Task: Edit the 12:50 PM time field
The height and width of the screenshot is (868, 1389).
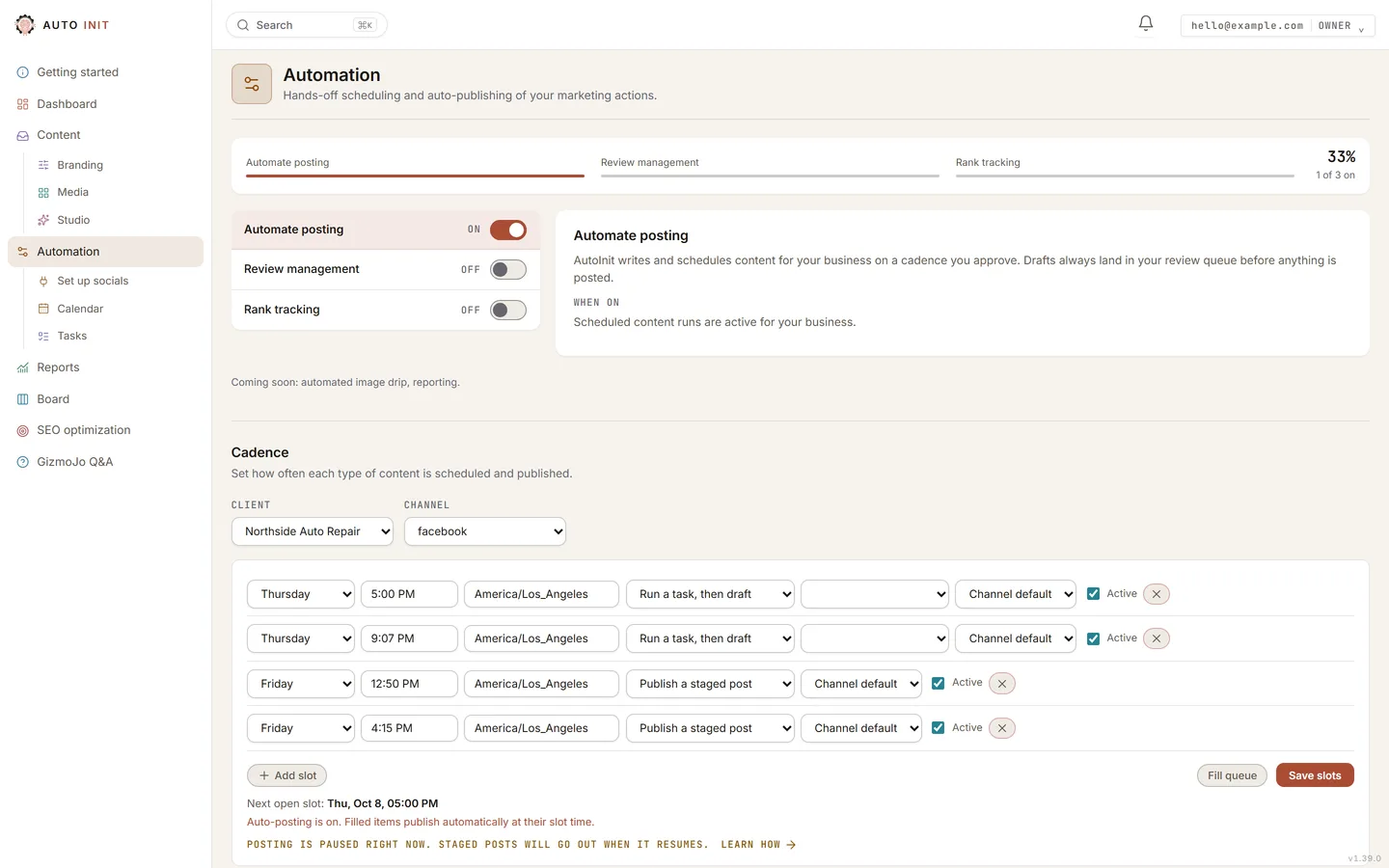Action: pyautogui.click(x=409, y=684)
